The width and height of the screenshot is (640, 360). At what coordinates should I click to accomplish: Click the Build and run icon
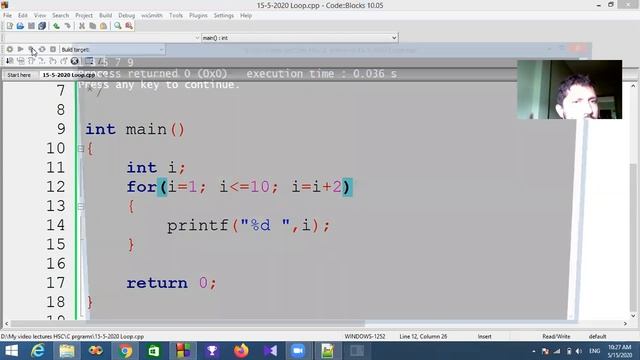click(x=31, y=49)
